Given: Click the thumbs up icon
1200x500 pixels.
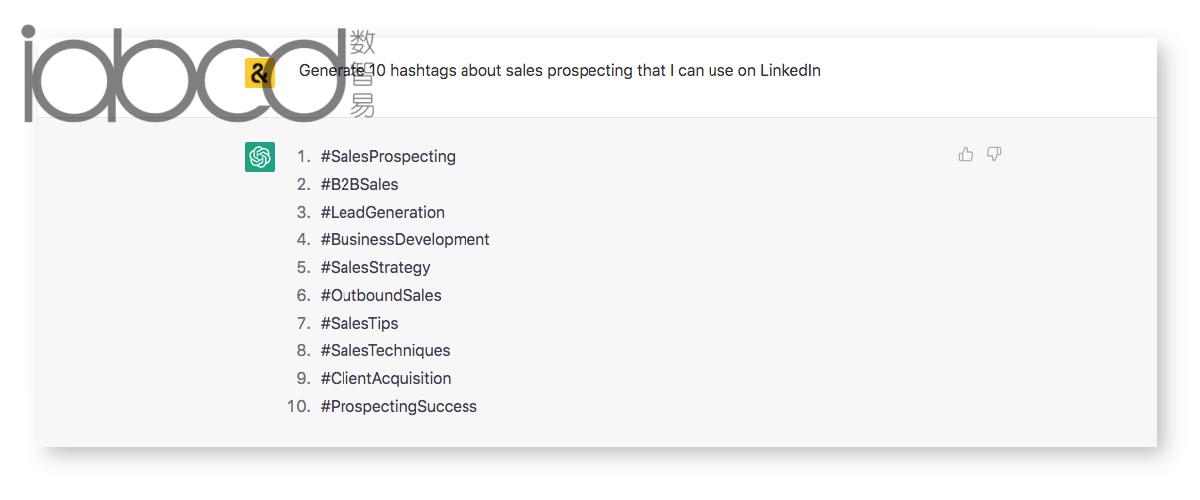Looking at the screenshot, I should (965, 154).
